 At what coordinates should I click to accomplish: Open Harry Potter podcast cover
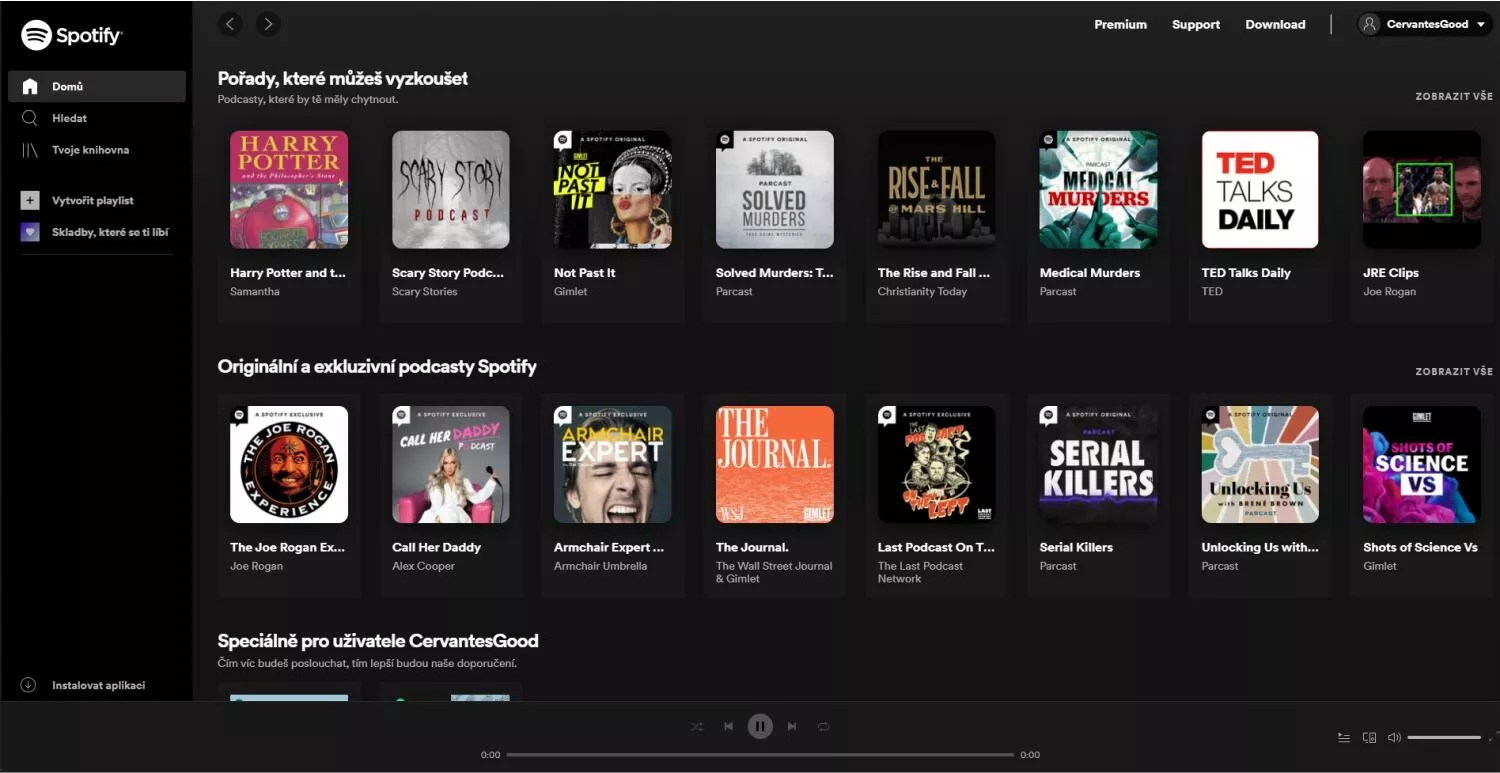coord(289,189)
